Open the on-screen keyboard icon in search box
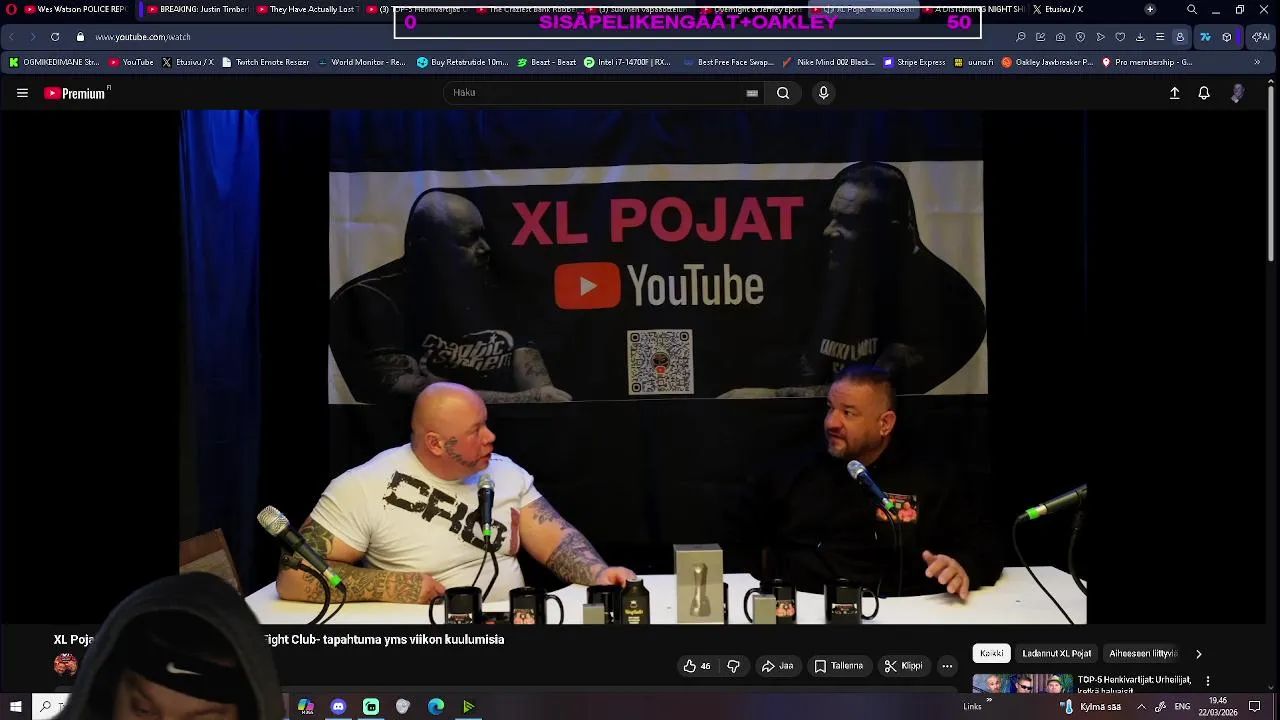Viewport: 1280px width, 720px height. 752,93
